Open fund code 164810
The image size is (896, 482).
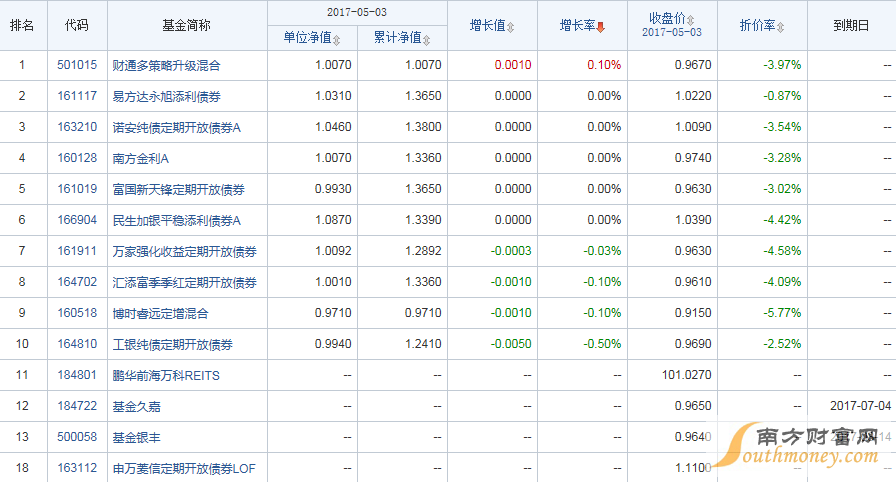(x=77, y=344)
